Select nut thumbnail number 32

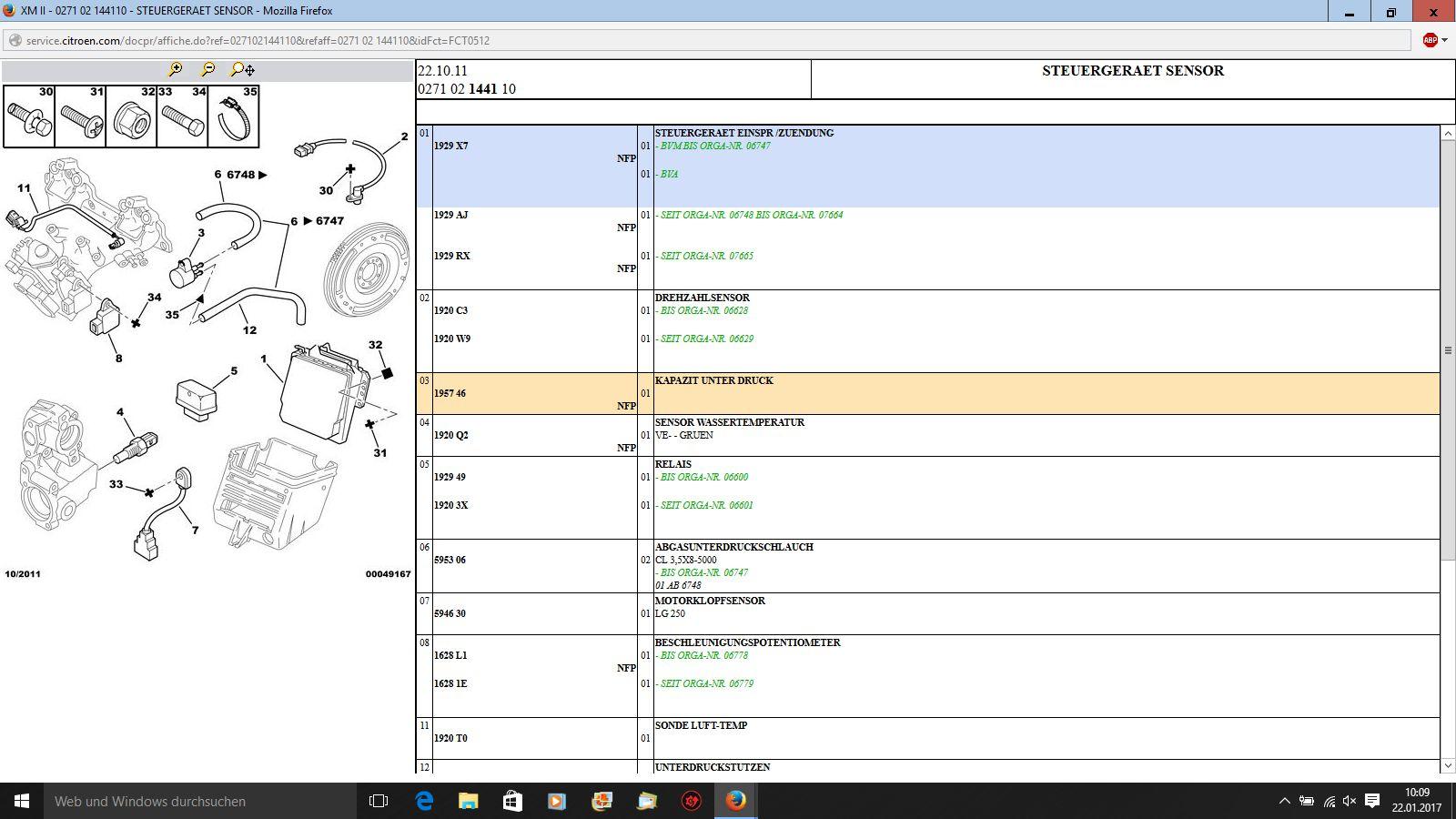pos(131,116)
